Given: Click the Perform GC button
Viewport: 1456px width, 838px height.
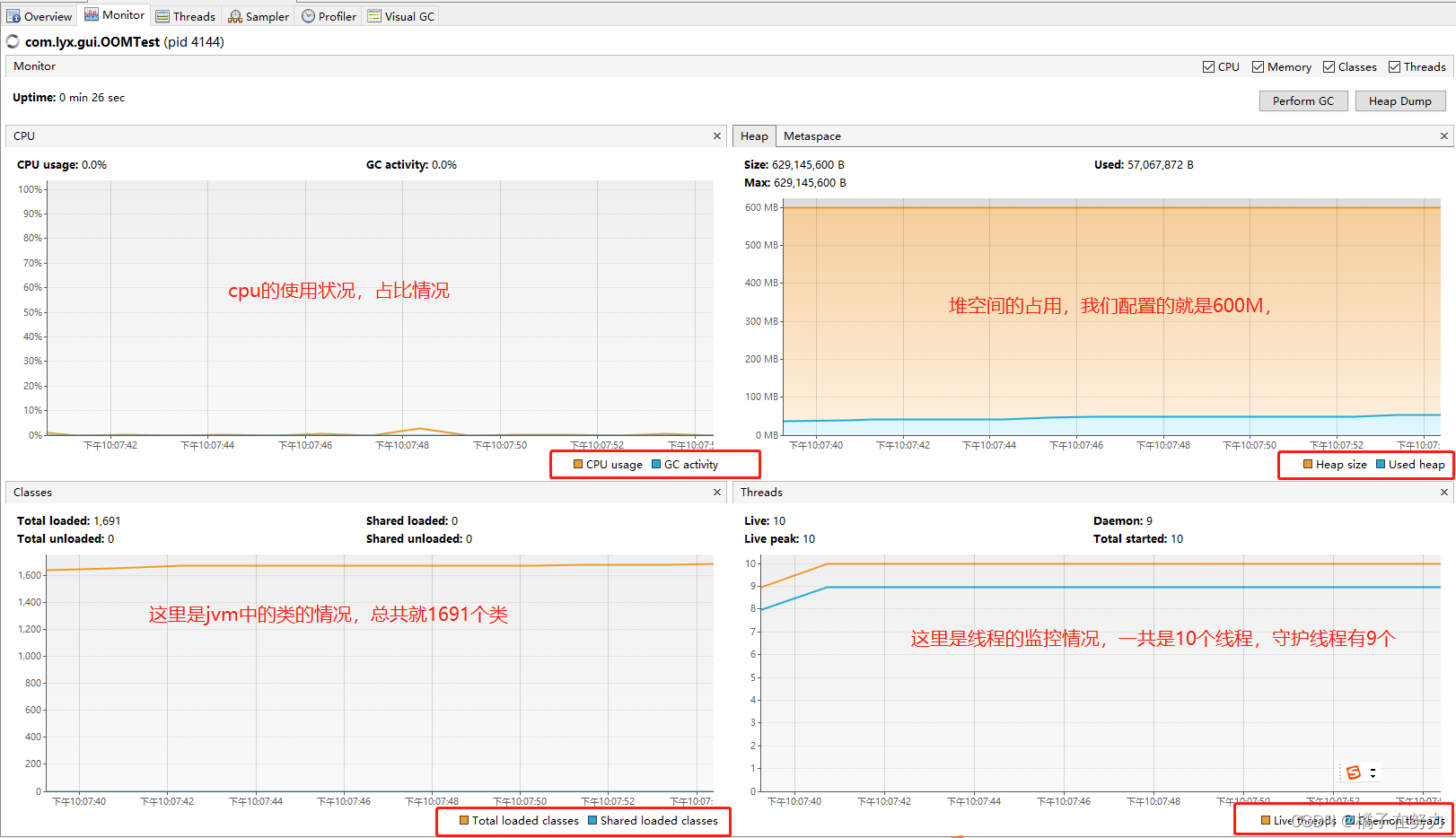Looking at the screenshot, I should point(1303,101).
